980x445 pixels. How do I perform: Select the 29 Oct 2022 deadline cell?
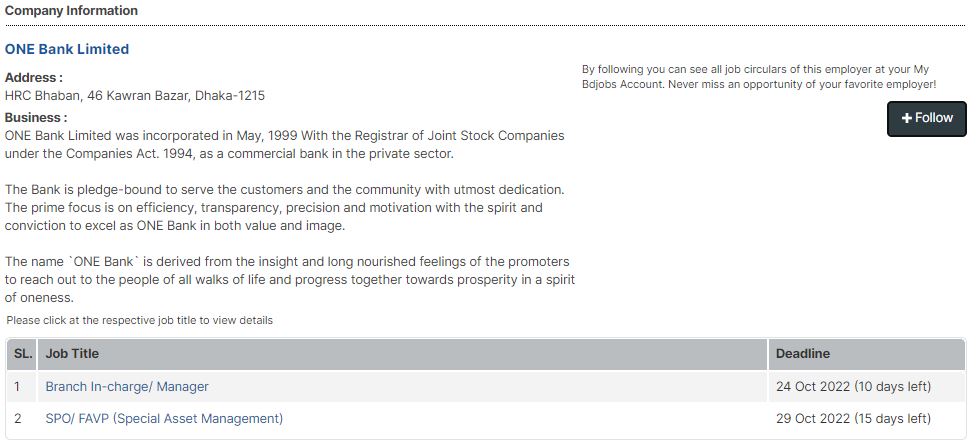tap(853, 419)
